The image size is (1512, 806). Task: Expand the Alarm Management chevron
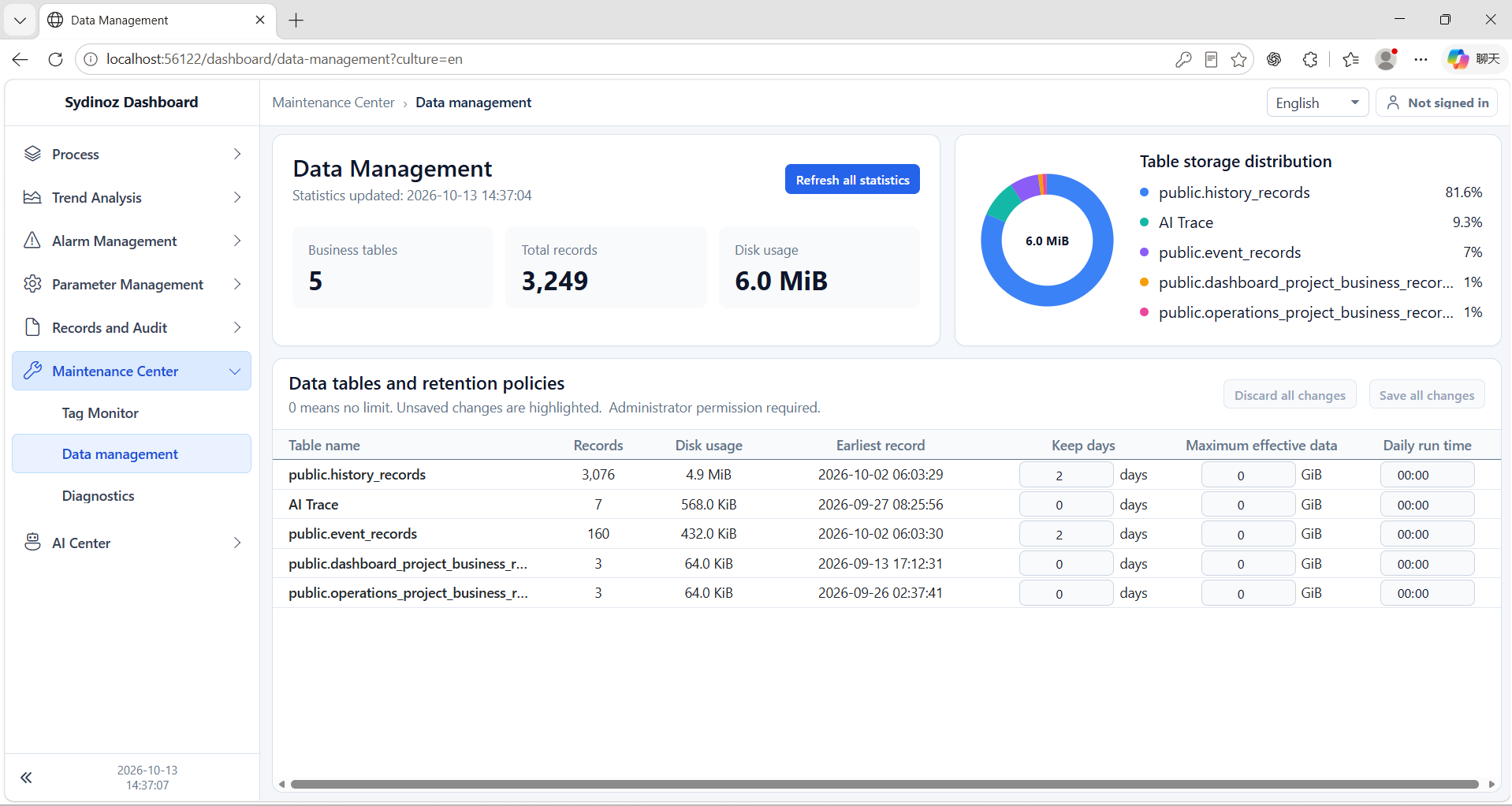[x=237, y=241]
